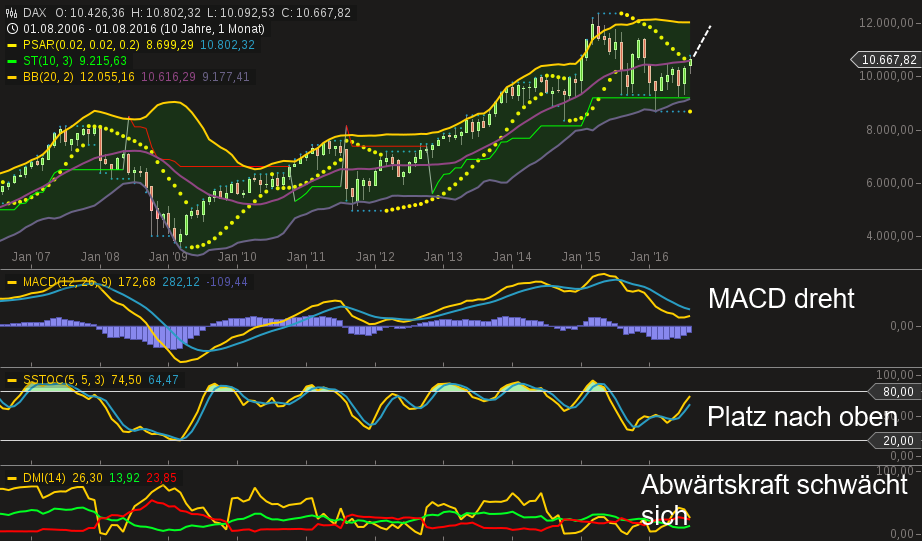Click the yellow DMI legend color marker
Image resolution: width=922 pixels, height=541 pixels.
tap(12, 479)
